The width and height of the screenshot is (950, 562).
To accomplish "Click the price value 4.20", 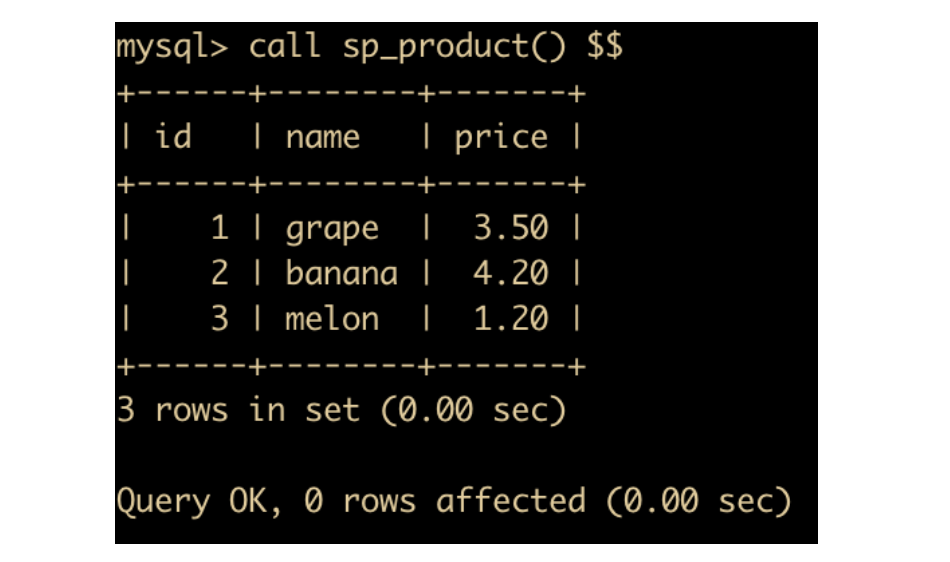I will click(x=511, y=273).
